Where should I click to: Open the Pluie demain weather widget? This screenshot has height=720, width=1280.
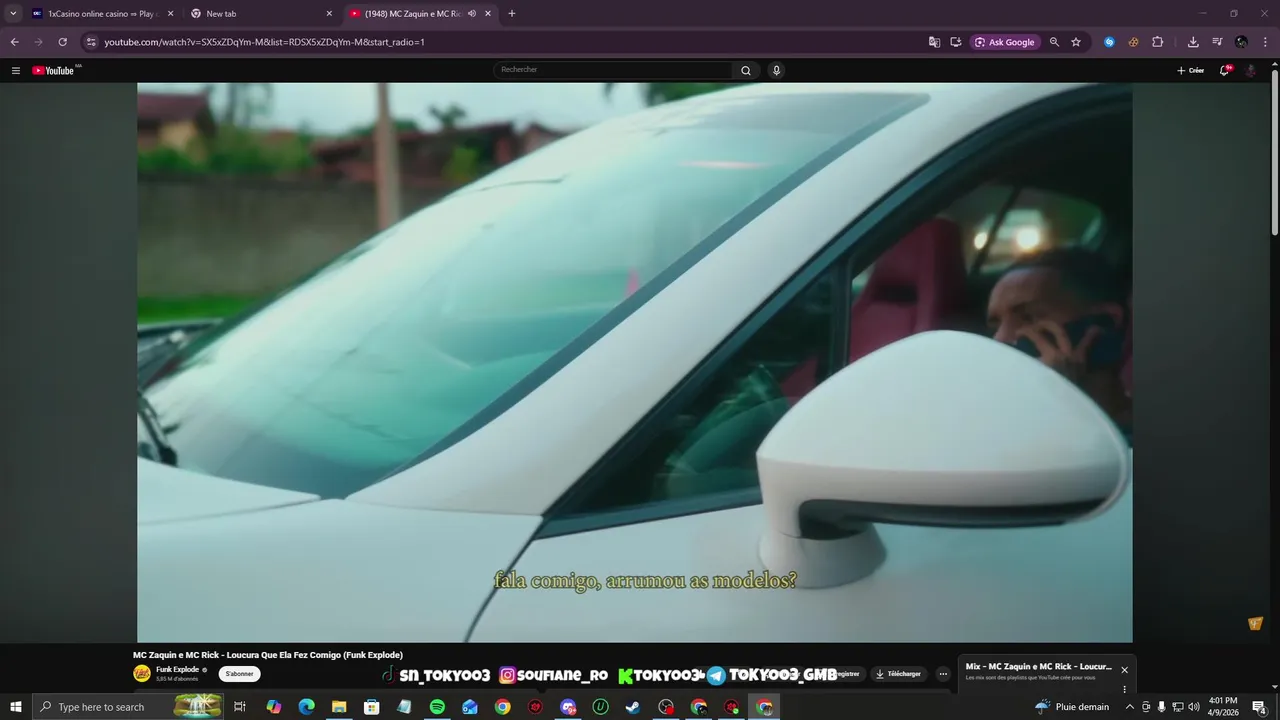(1072, 707)
